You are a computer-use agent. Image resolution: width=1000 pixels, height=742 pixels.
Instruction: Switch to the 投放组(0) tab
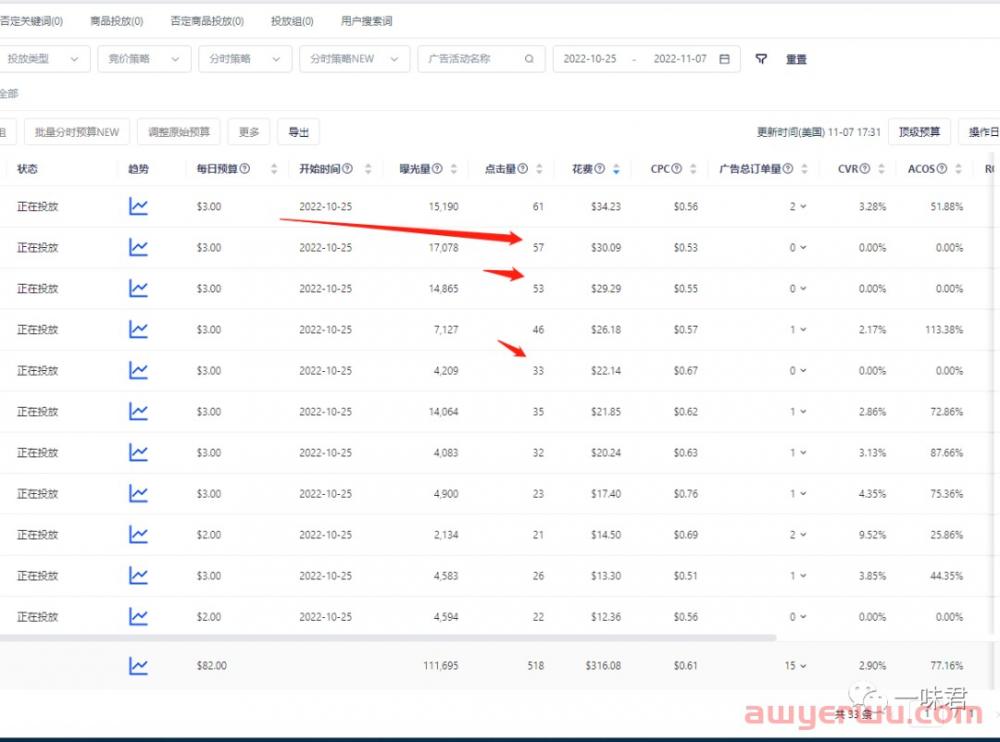pos(291,21)
